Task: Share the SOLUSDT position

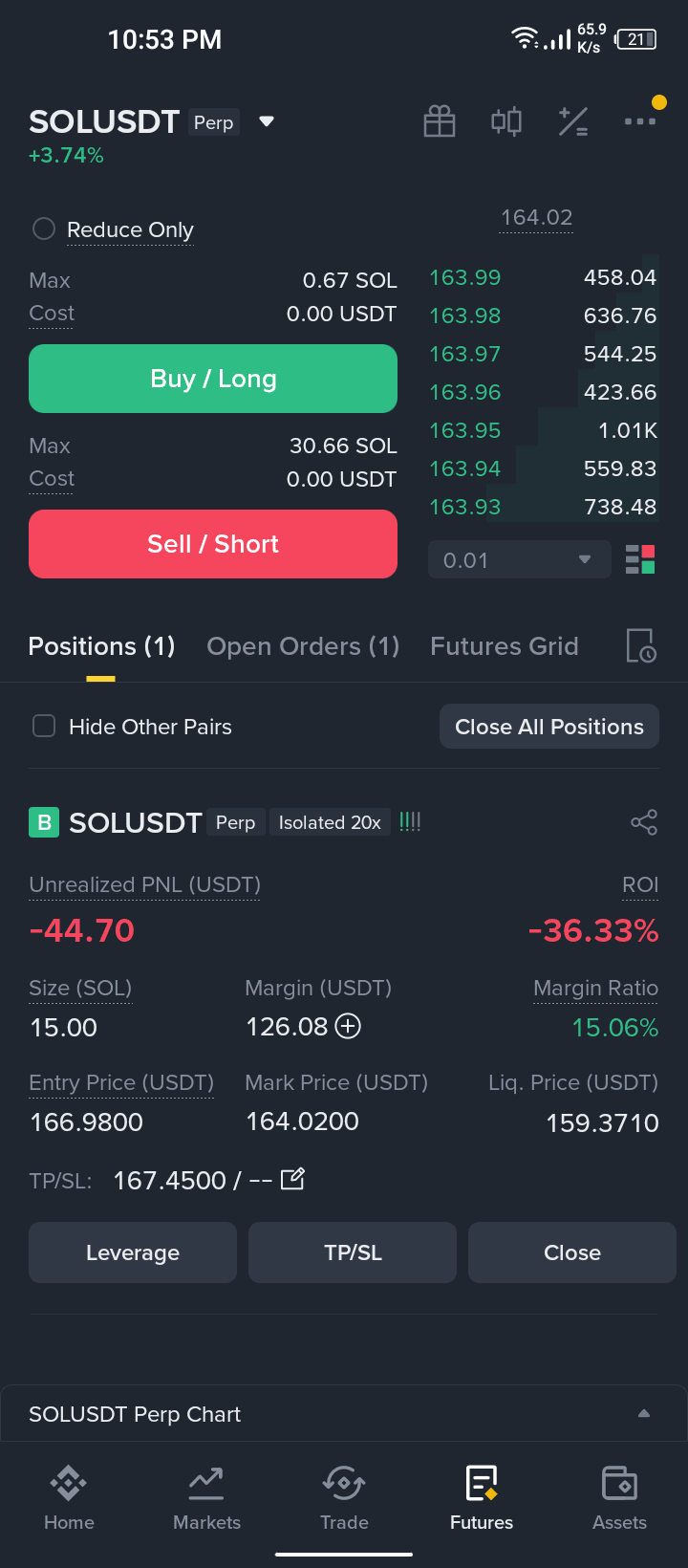Action: (644, 822)
